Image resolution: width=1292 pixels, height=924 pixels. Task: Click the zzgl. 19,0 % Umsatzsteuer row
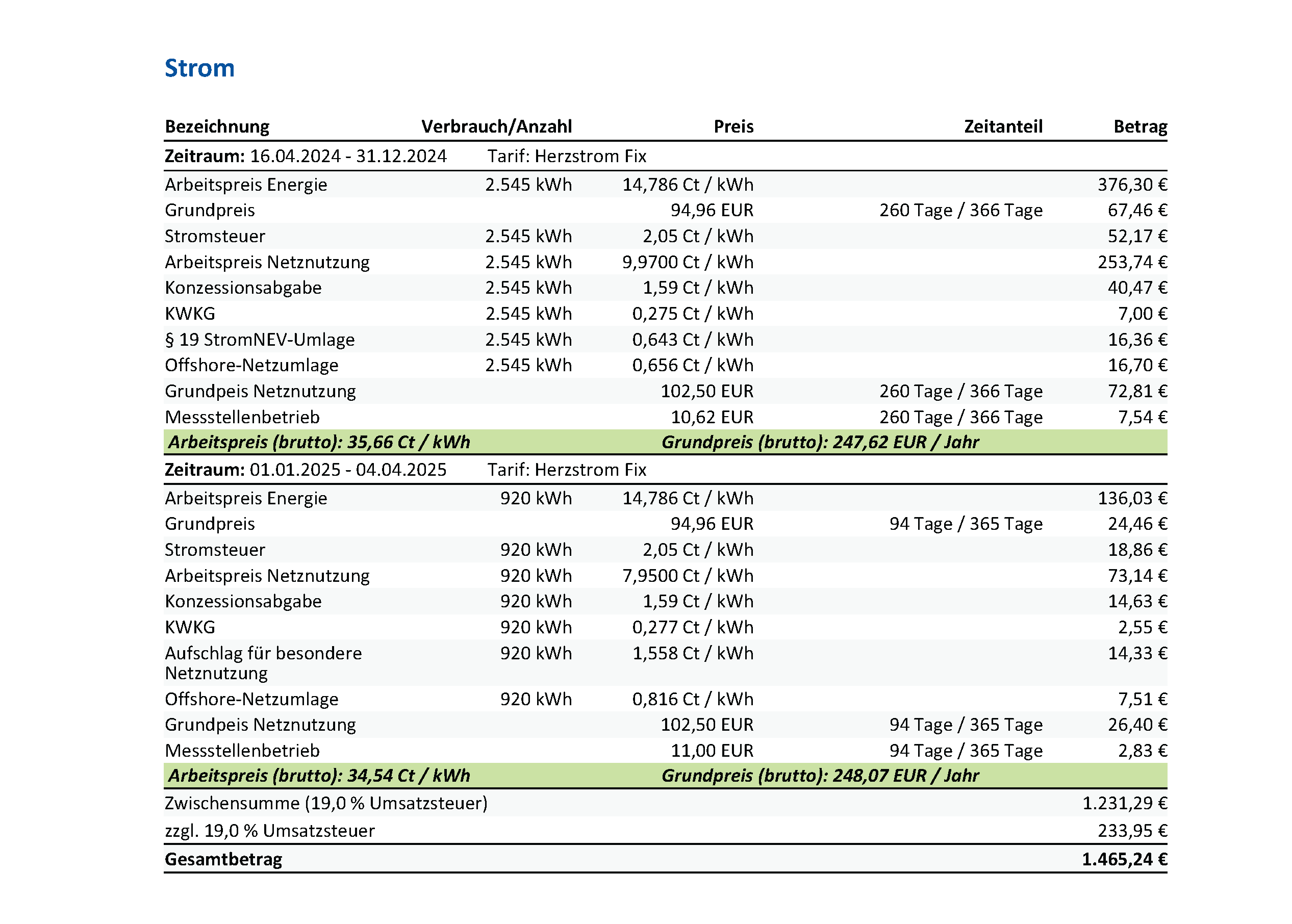click(270, 831)
